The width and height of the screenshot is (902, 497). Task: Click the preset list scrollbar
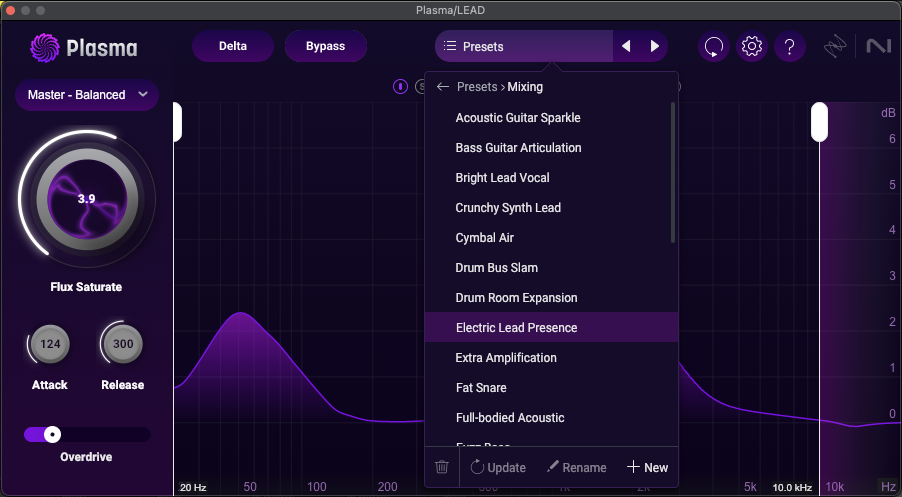(672, 173)
